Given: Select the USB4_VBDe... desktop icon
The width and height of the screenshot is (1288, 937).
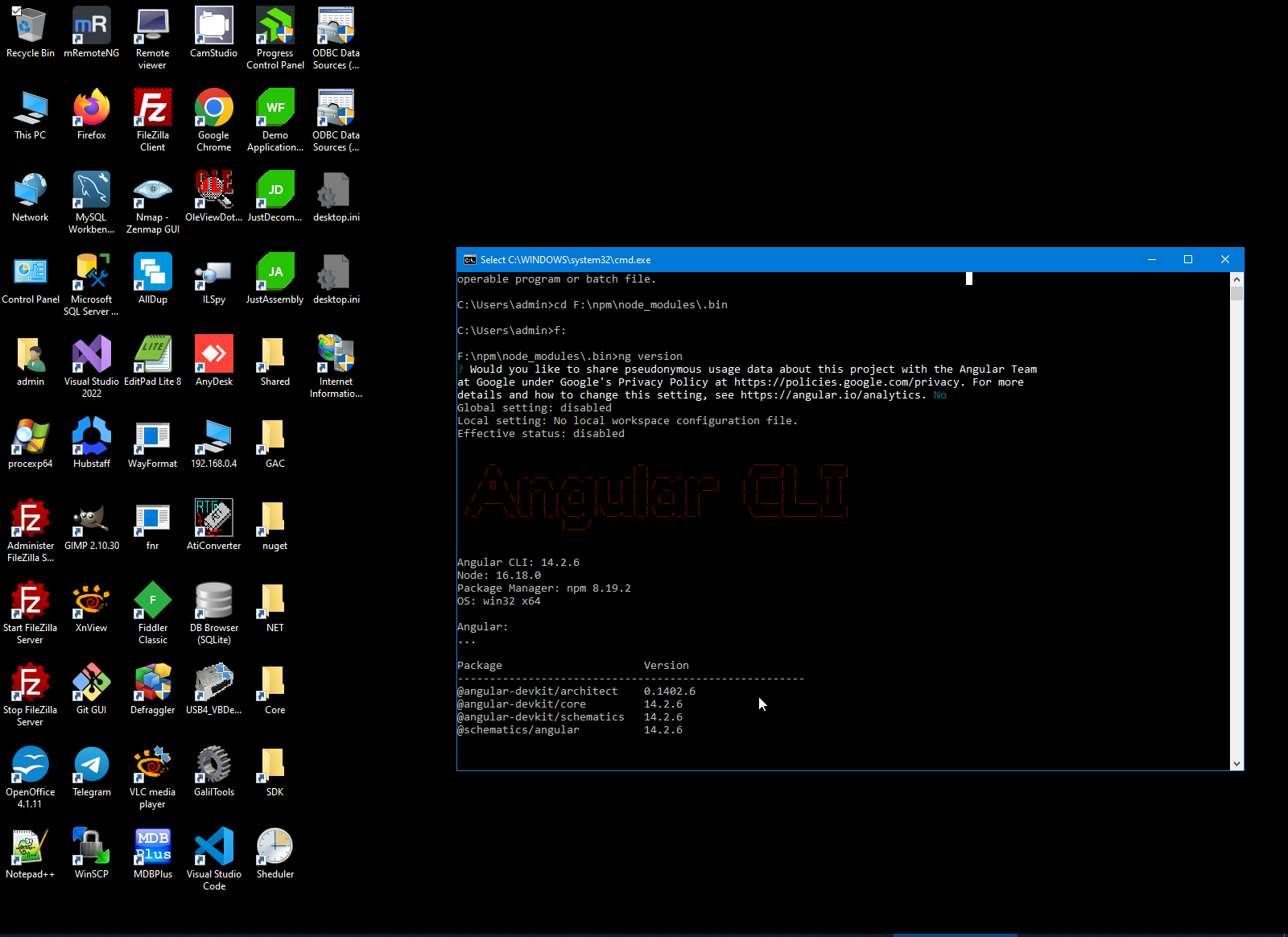Looking at the screenshot, I should (213, 689).
